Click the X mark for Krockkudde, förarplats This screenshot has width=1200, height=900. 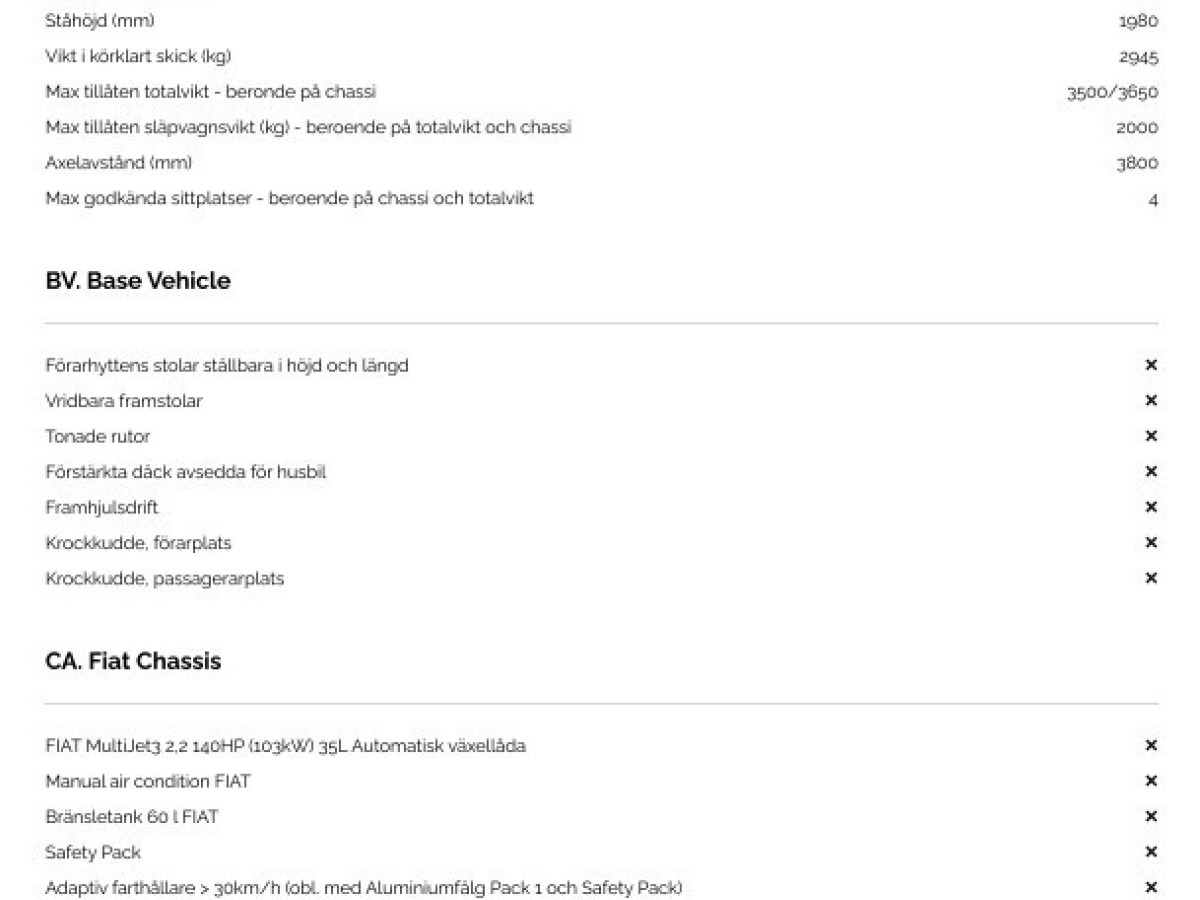click(1151, 543)
